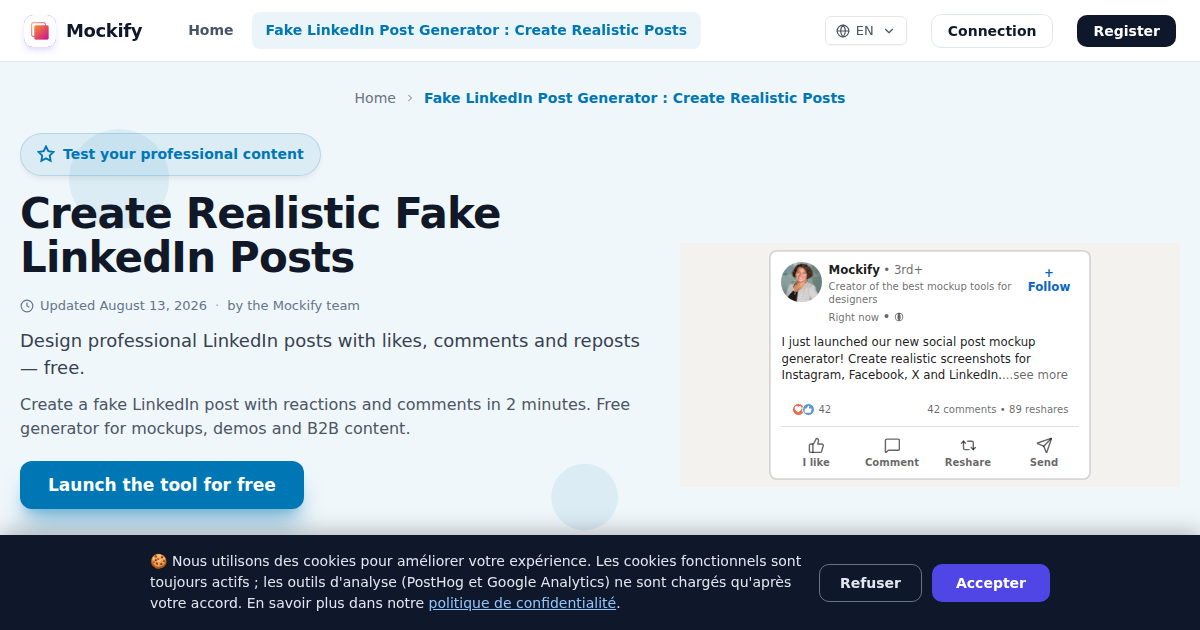Click Right now timestamp in post
The image size is (1200, 630).
pos(854,317)
